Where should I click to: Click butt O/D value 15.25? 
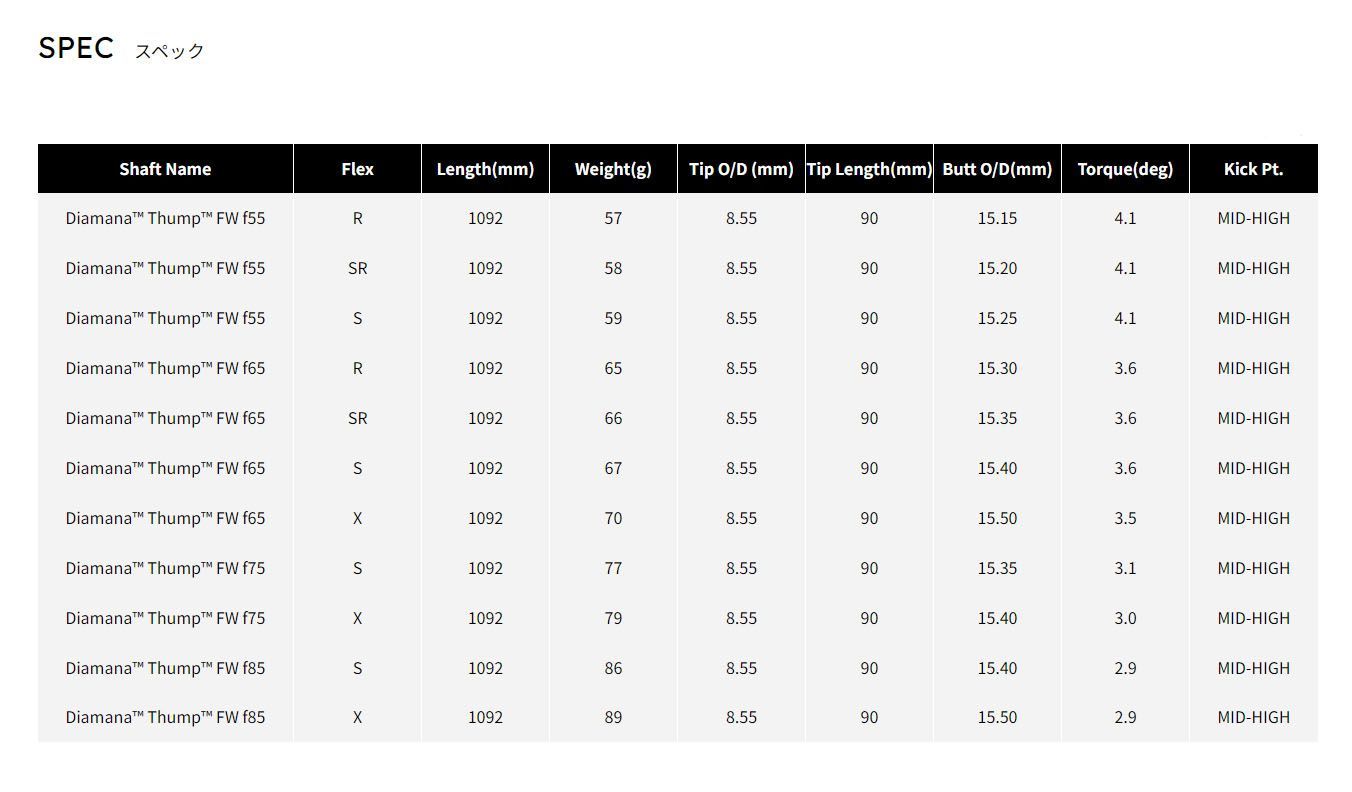point(997,318)
